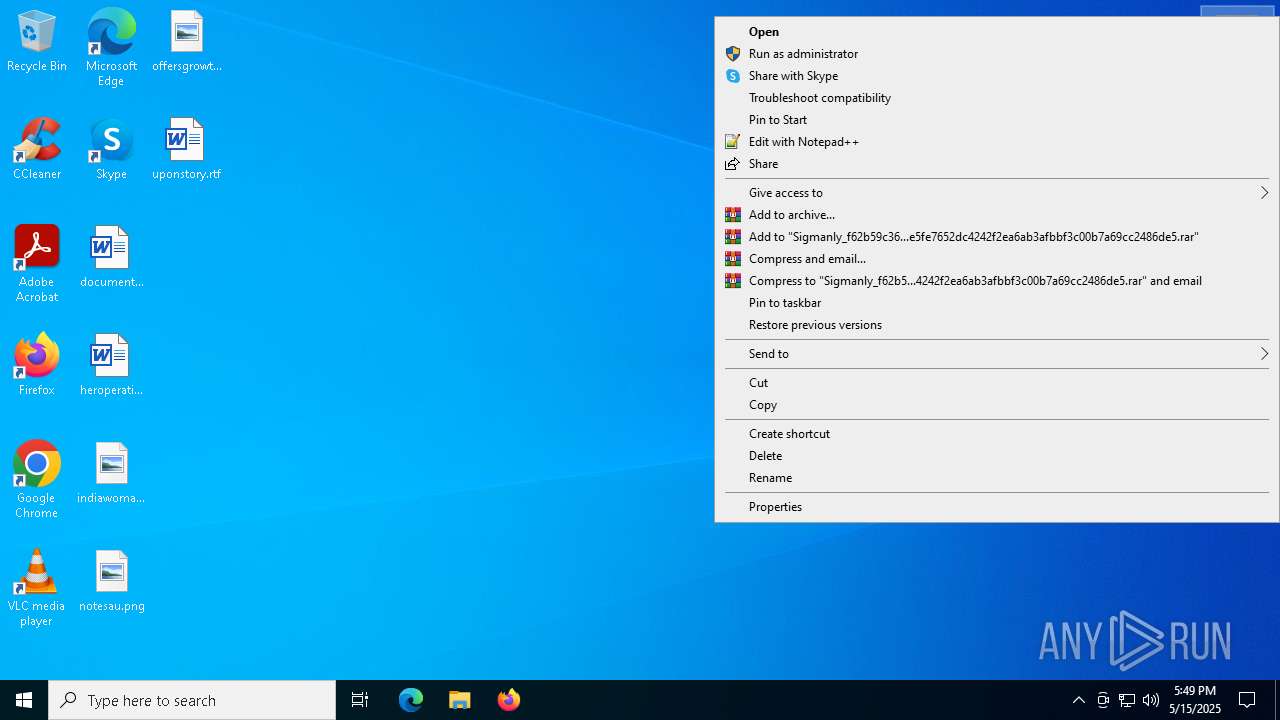Choose Cut in the context menu
This screenshot has height=720, width=1280.
[x=997, y=383]
